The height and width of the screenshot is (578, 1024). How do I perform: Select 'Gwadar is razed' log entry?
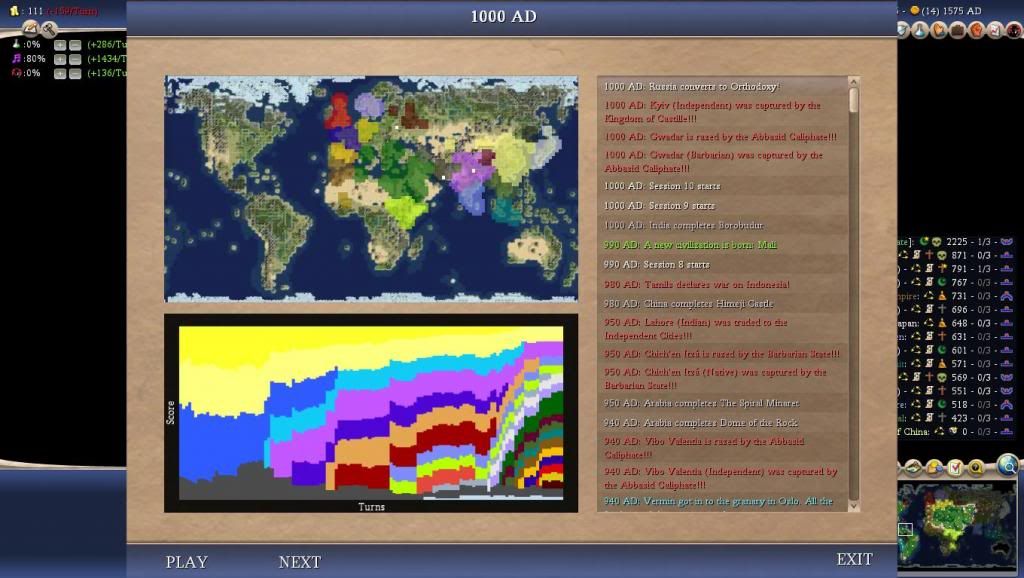point(723,136)
